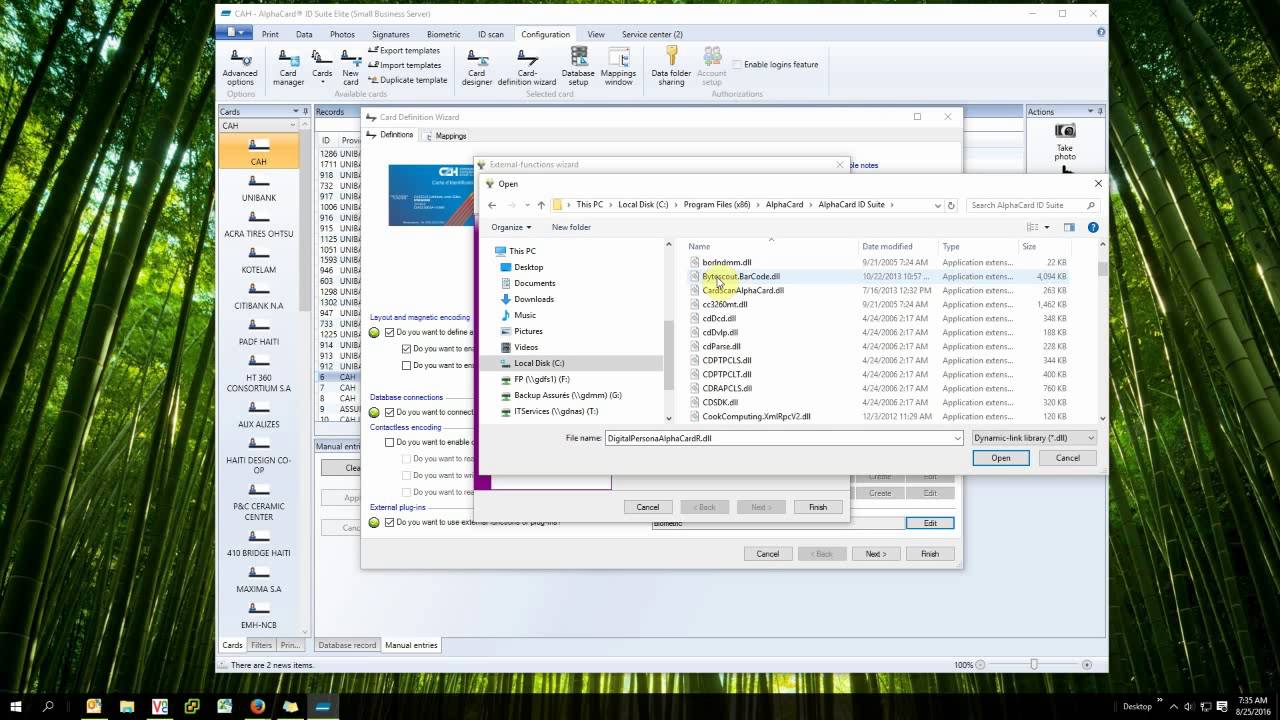The height and width of the screenshot is (720, 1280).
Task: Toggle Enable logins feature checkbox
Action: (x=737, y=65)
